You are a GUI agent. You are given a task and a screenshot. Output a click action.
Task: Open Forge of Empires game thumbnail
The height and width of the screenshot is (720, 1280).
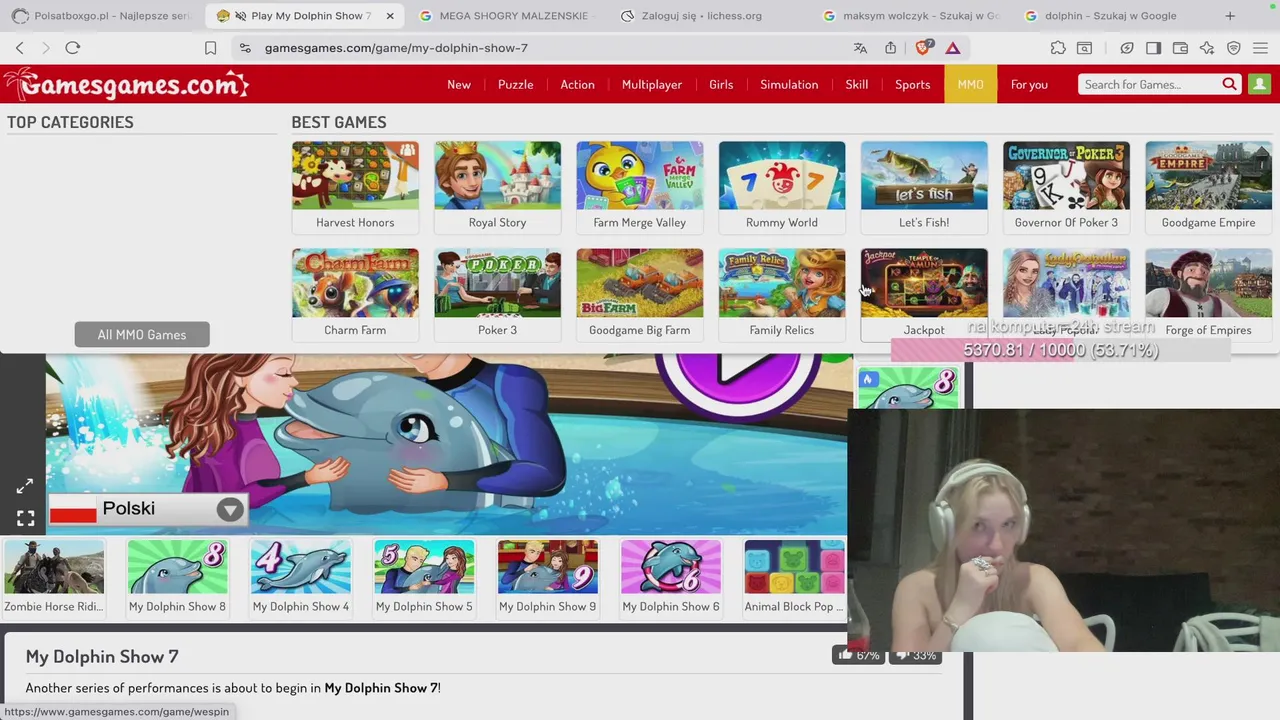pyautogui.click(x=1208, y=294)
